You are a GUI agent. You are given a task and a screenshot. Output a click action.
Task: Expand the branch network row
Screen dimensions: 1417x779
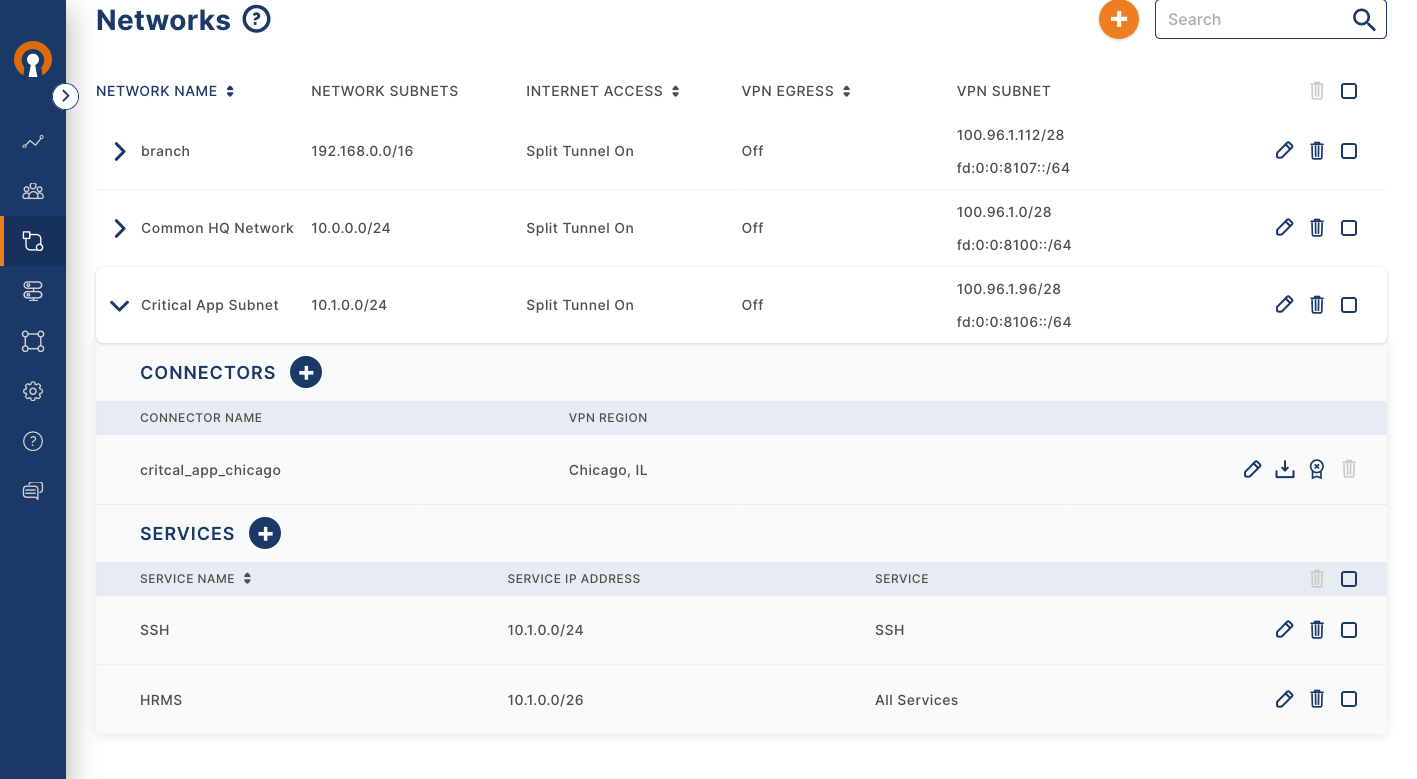click(120, 151)
